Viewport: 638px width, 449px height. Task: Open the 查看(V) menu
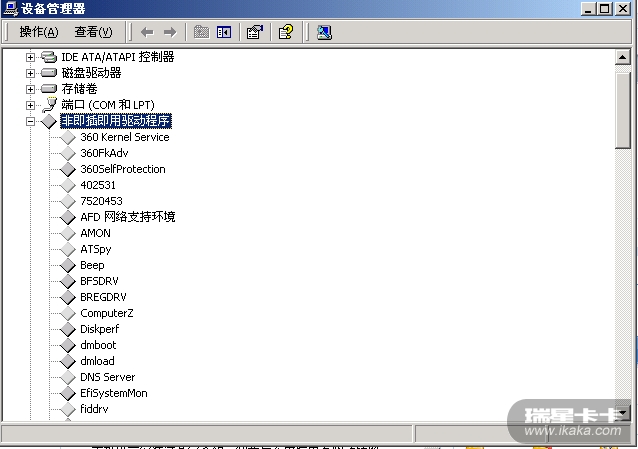tap(93, 32)
